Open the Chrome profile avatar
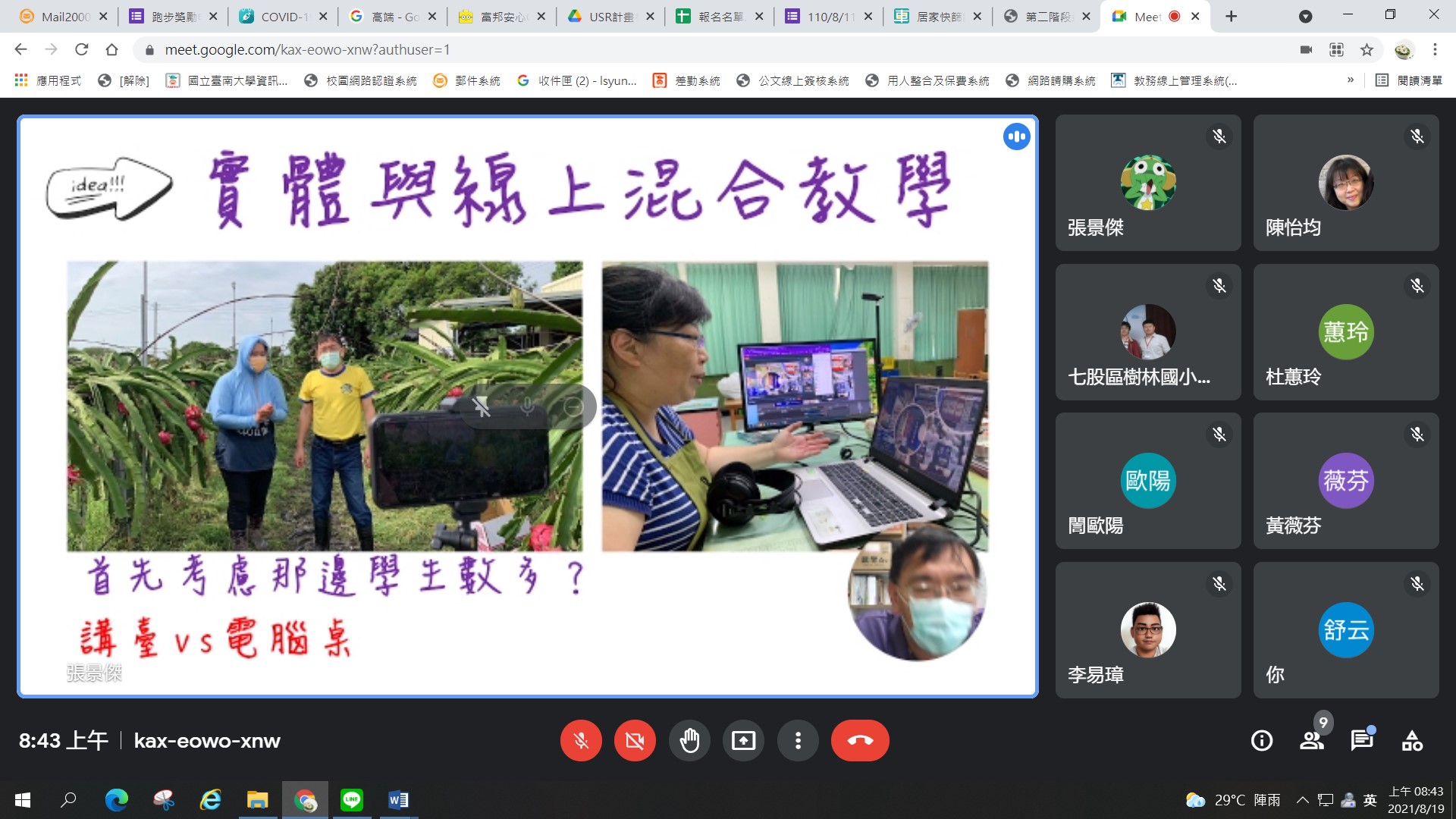 (1404, 49)
